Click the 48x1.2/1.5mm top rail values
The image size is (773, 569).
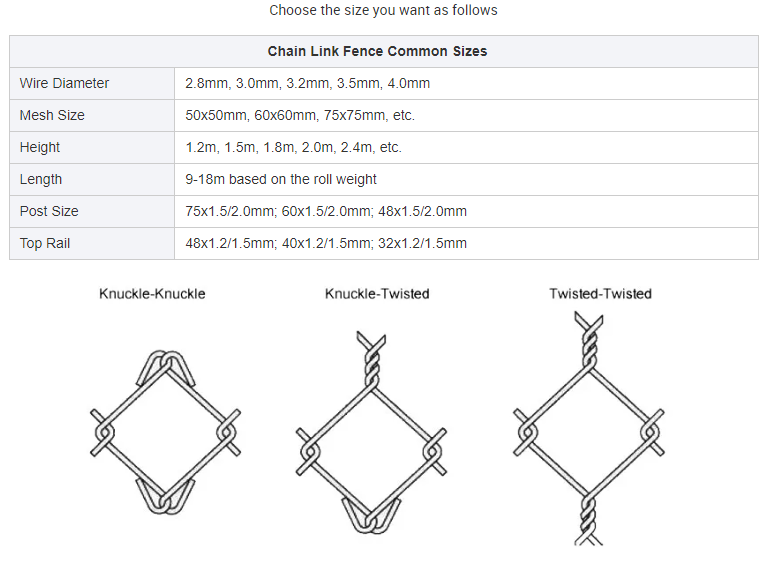tap(326, 244)
